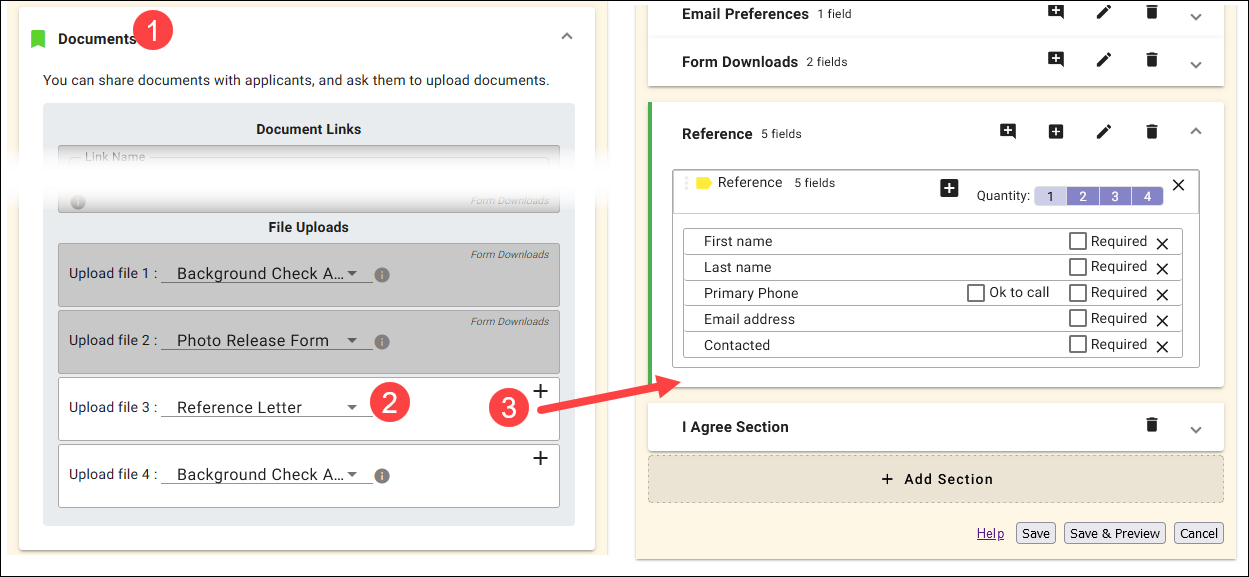Remove the First name field

tap(1162, 243)
